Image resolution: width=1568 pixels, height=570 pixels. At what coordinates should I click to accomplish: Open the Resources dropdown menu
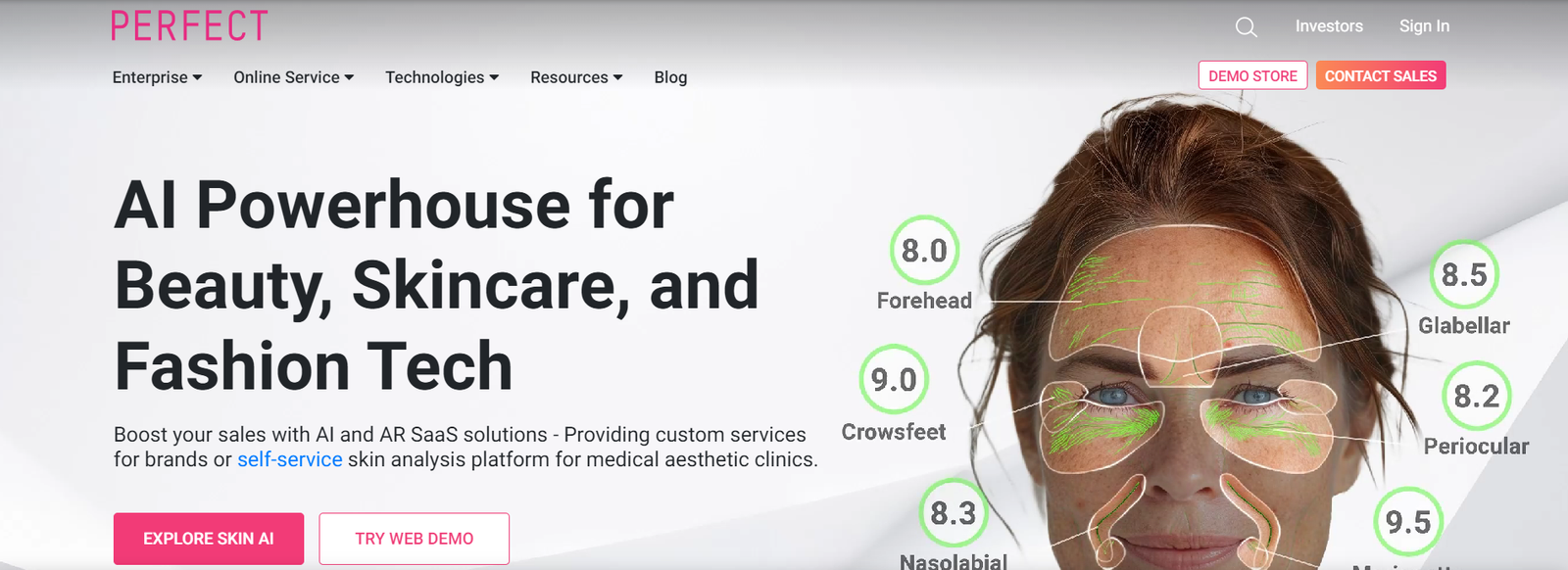click(x=576, y=77)
